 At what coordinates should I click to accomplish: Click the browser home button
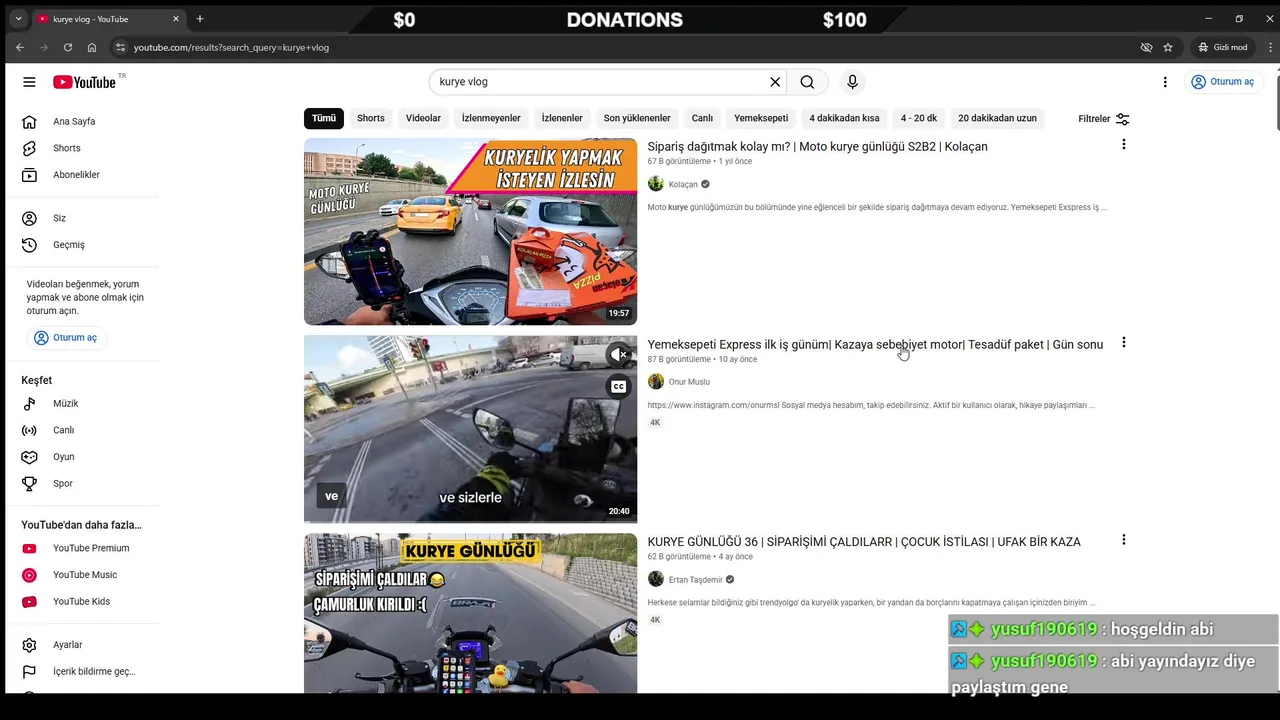[92, 47]
